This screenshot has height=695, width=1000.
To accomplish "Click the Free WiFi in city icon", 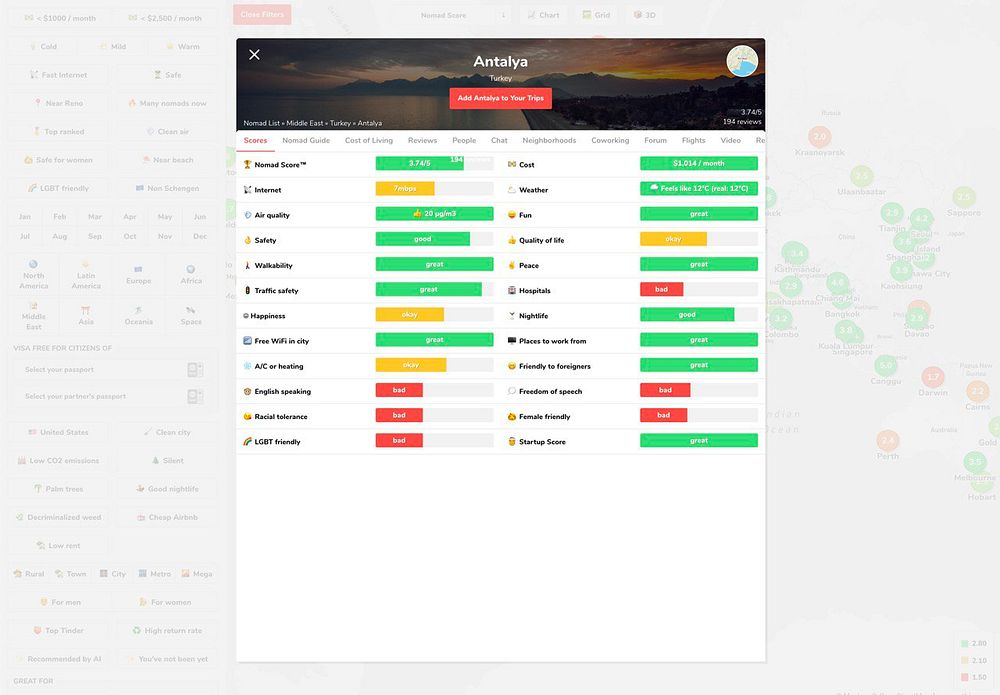I will (x=247, y=341).
